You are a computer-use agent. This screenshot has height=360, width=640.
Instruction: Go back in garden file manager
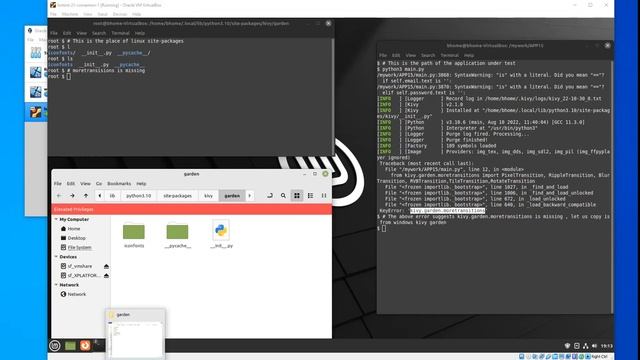(59, 196)
